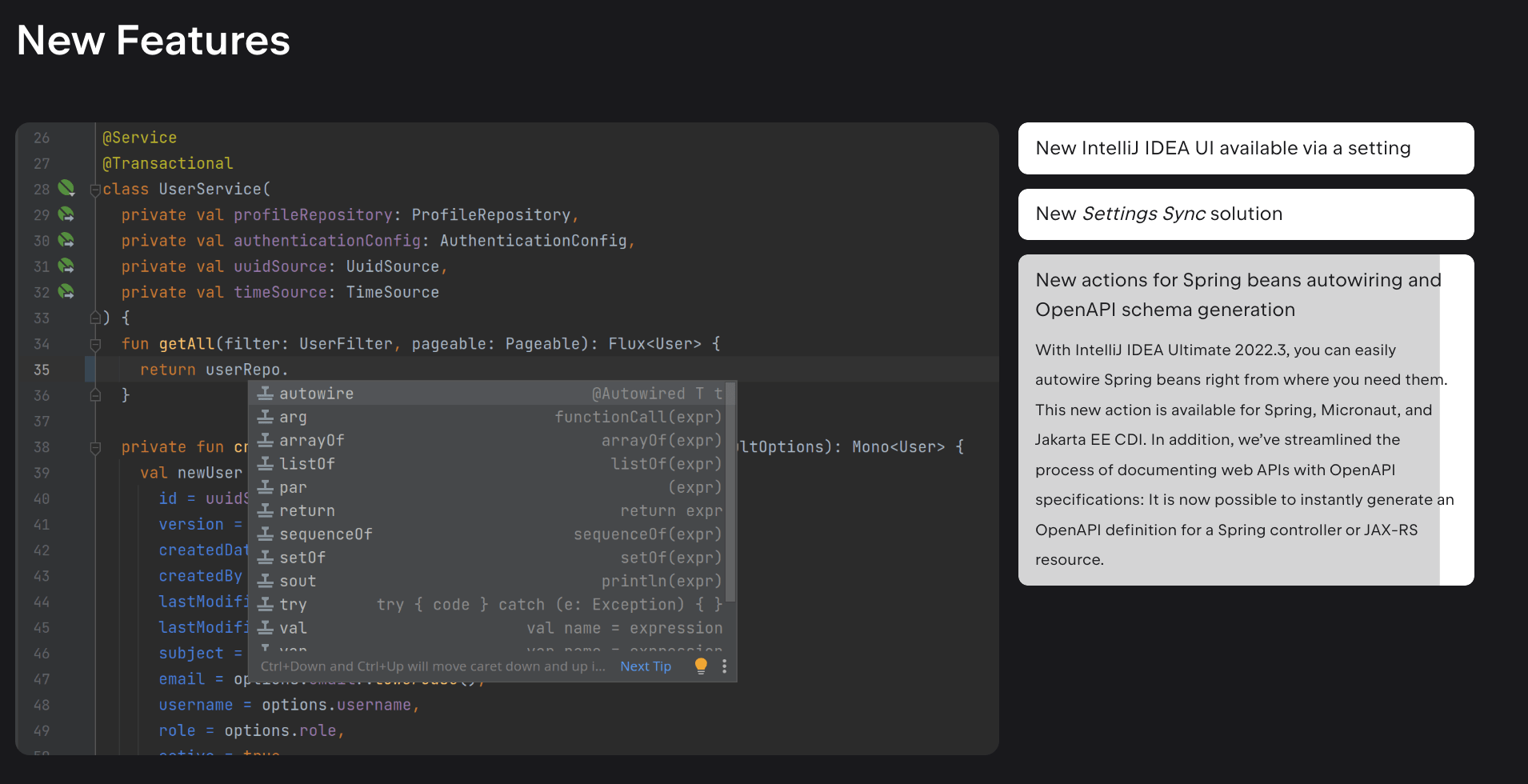Collapse the UserService class with its fold arrow
Image resolution: width=1528 pixels, height=784 pixels.
coord(94,189)
